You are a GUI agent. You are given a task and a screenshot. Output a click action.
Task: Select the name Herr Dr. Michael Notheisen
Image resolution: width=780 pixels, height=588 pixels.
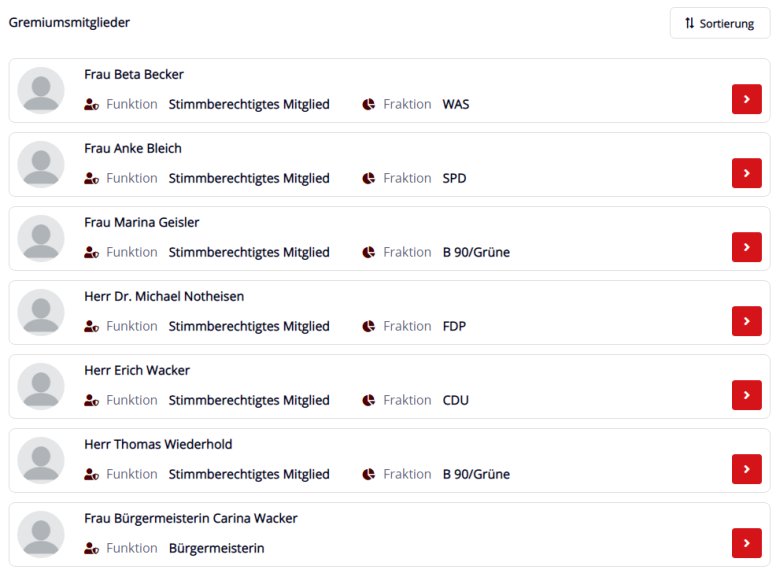point(164,296)
